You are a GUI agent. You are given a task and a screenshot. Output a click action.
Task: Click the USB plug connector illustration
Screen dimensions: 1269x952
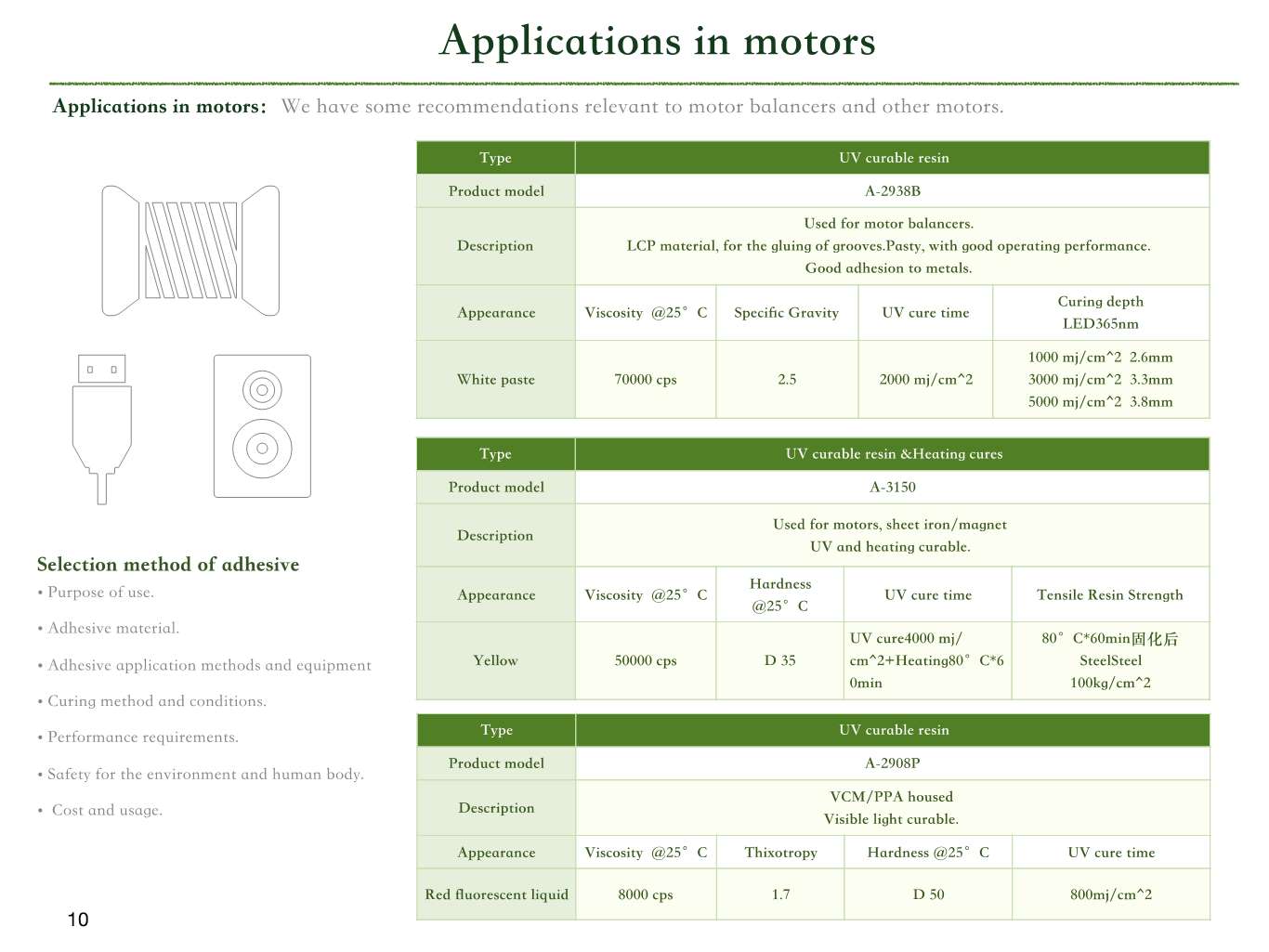(x=101, y=427)
